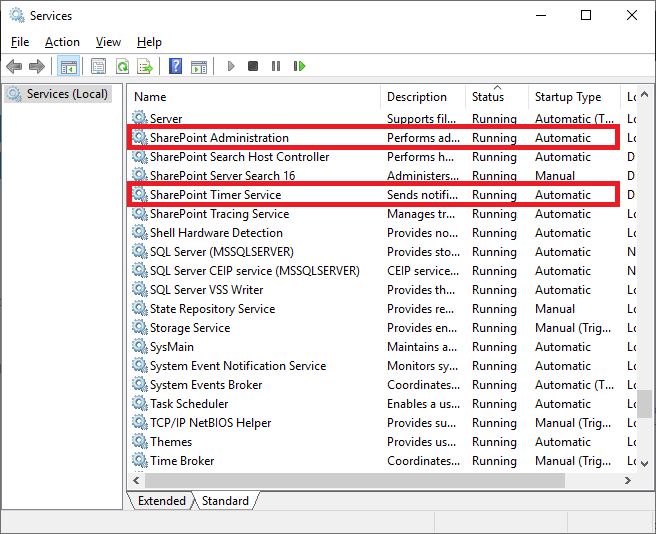Click gear icon of SQL Server VSS Writer

tap(140, 289)
